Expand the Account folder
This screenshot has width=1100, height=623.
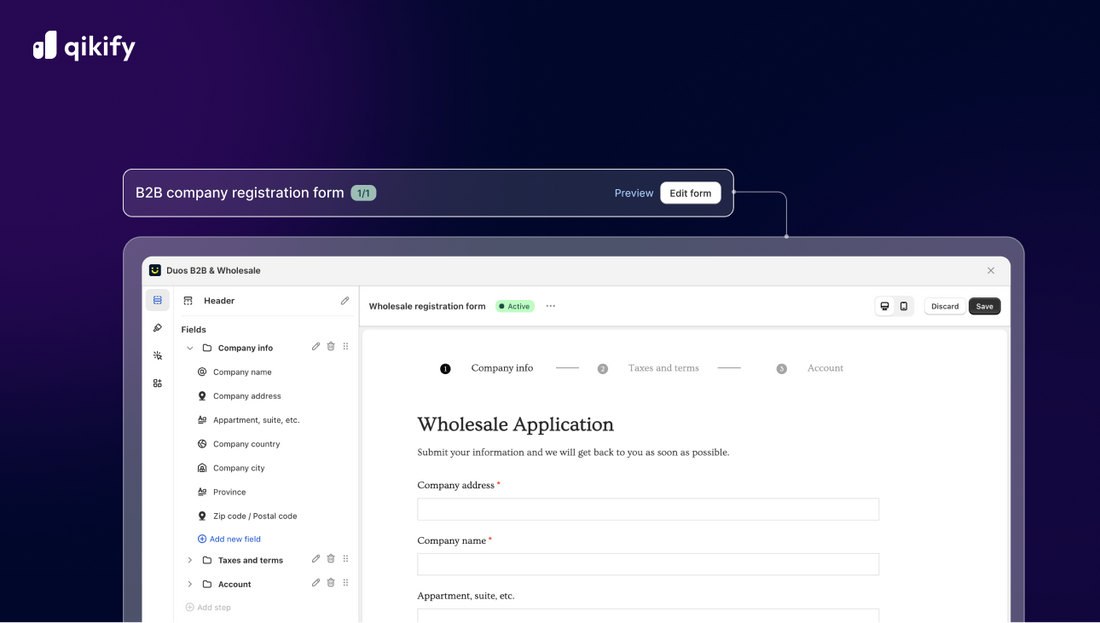tap(190, 584)
